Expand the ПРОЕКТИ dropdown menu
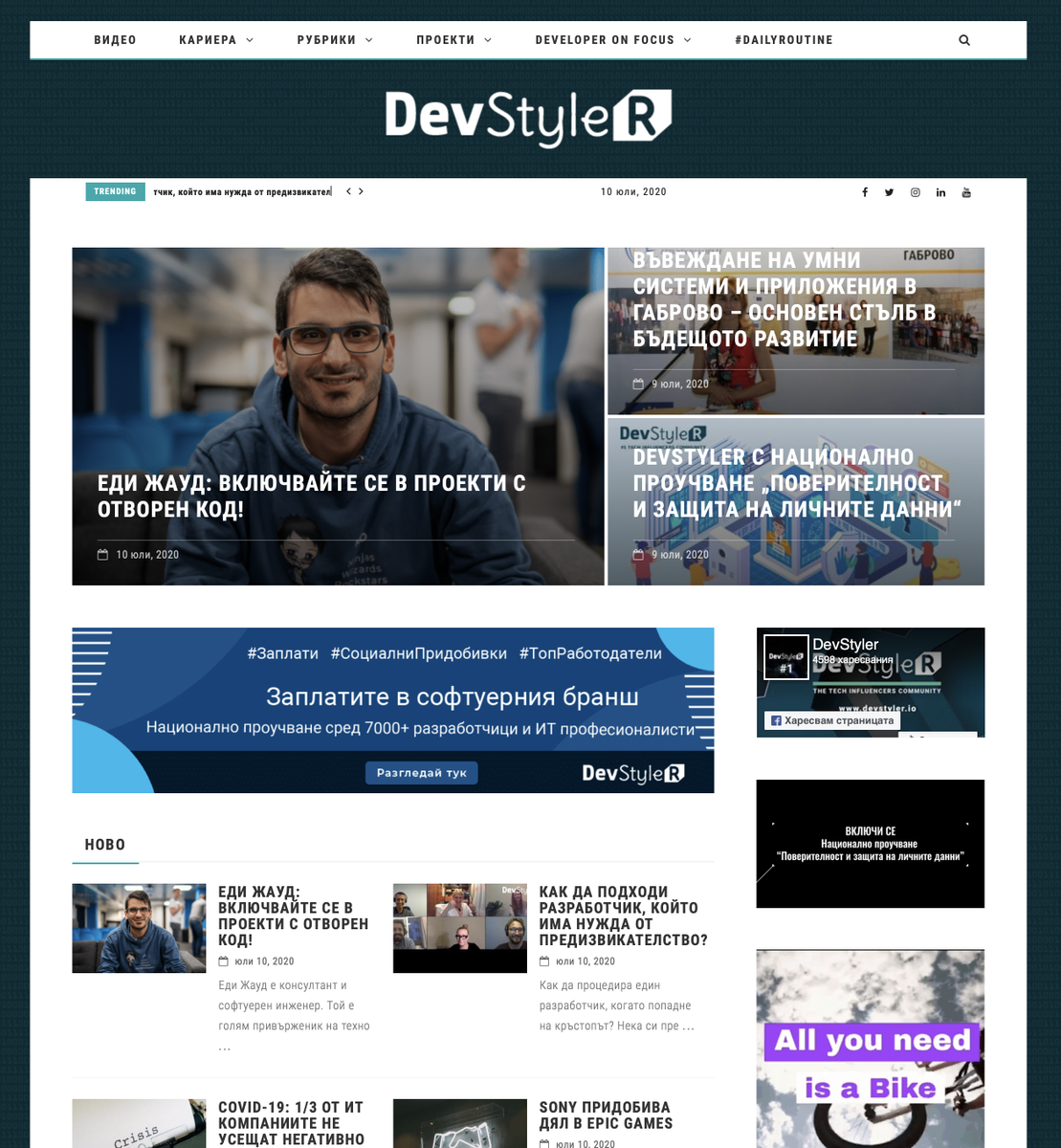The image size is (1061, 1148). pos(454,40)
